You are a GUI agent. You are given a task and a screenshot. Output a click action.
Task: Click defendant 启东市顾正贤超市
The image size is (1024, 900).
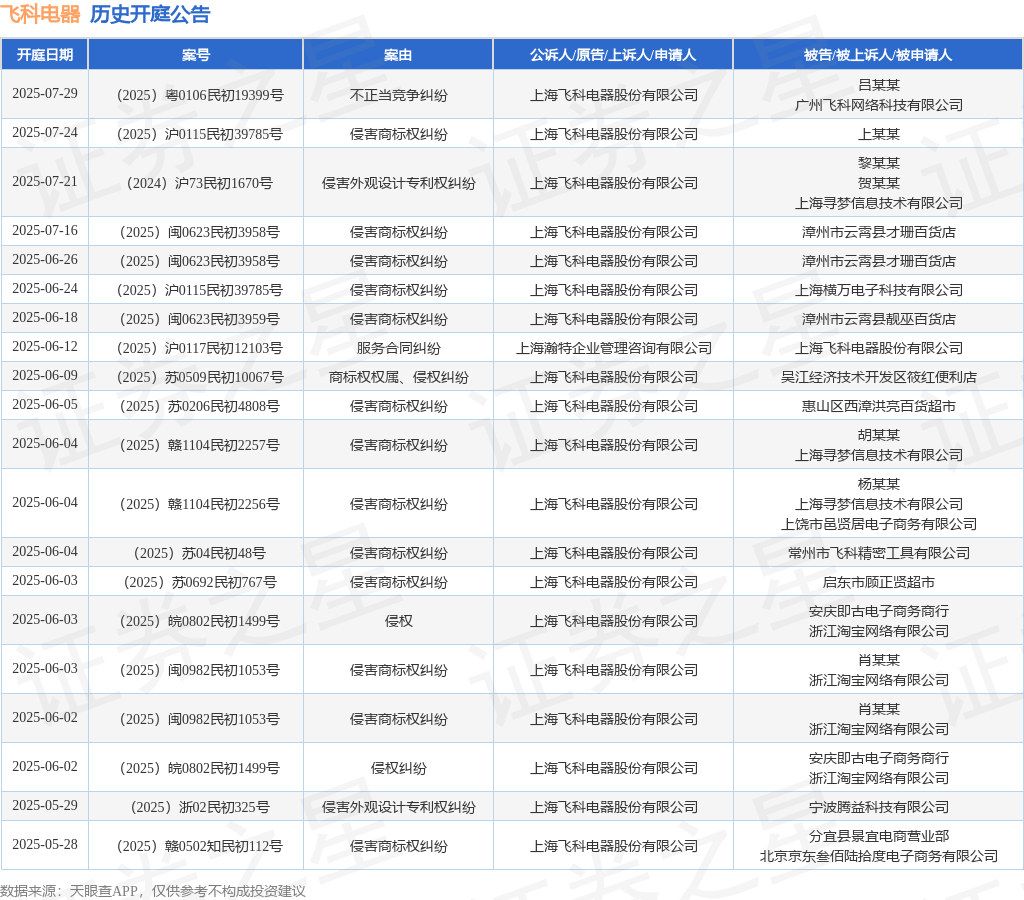878,582
